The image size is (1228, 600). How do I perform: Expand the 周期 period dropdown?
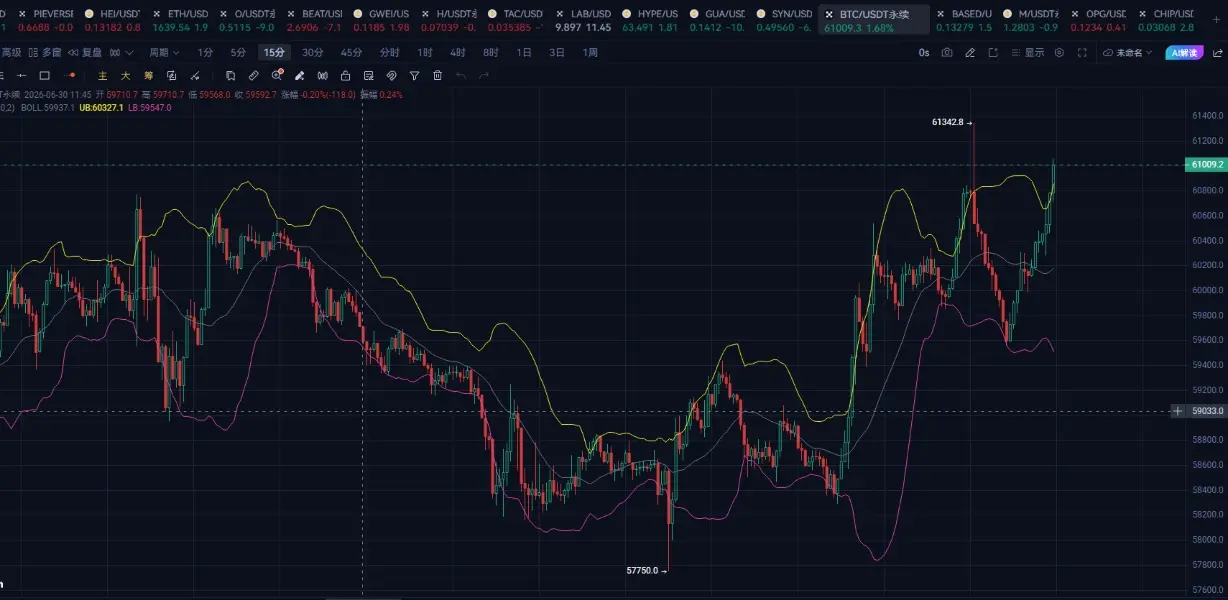pyautogui.click(x=165, y=52)
